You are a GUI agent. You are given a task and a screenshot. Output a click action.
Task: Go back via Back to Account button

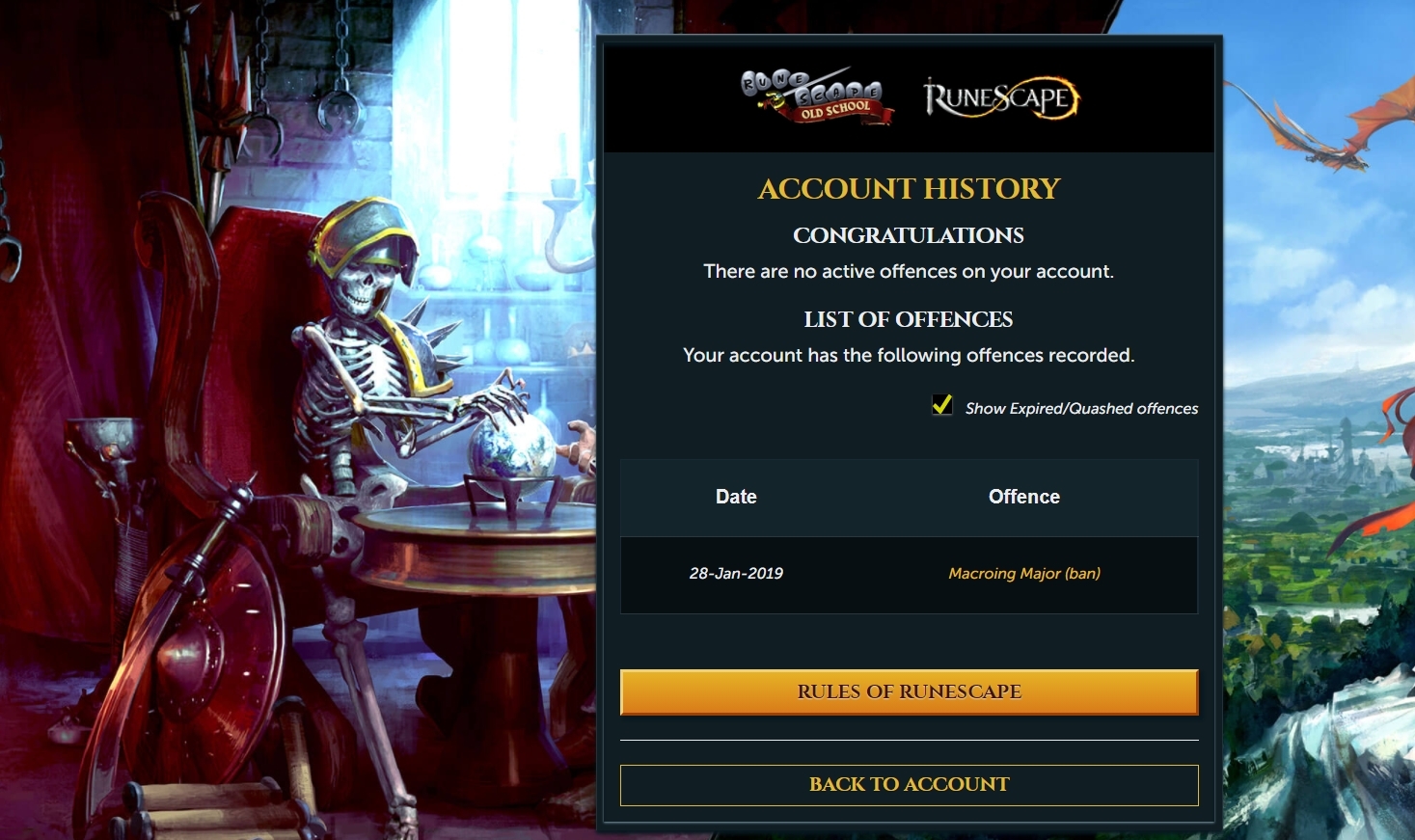pos(909,785)
